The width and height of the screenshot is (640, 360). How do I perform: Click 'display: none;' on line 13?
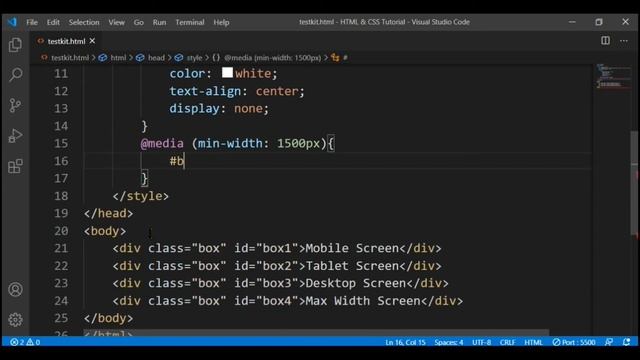(x=219, y=109)
